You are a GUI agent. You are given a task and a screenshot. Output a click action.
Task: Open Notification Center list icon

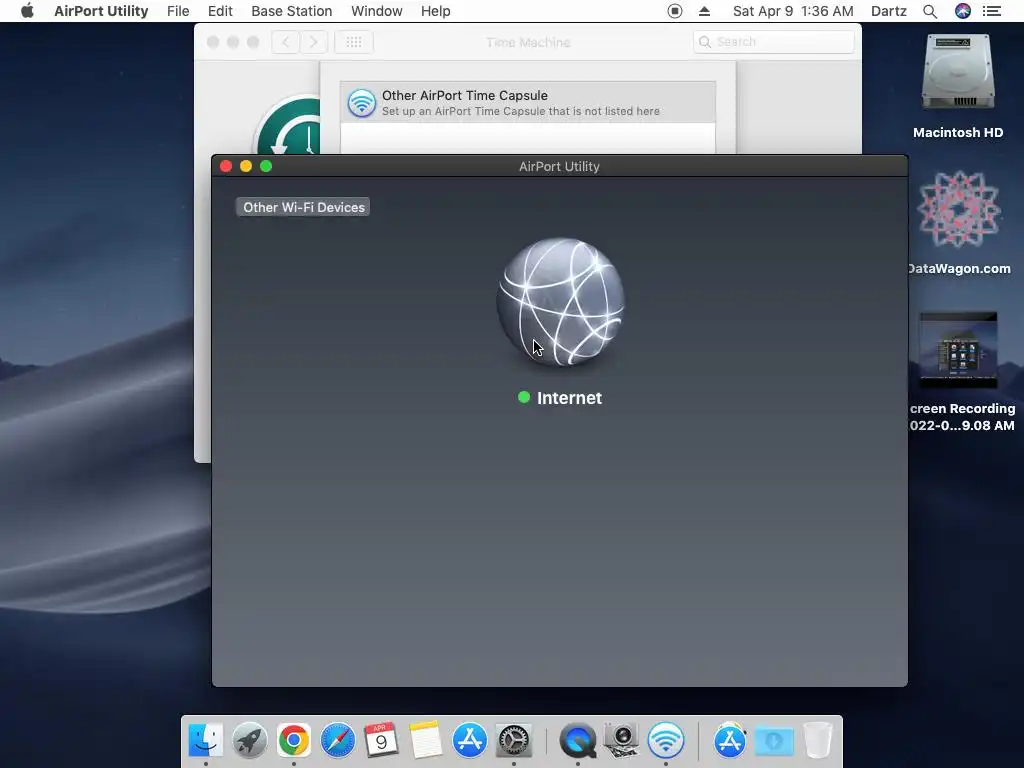[991, 11]
